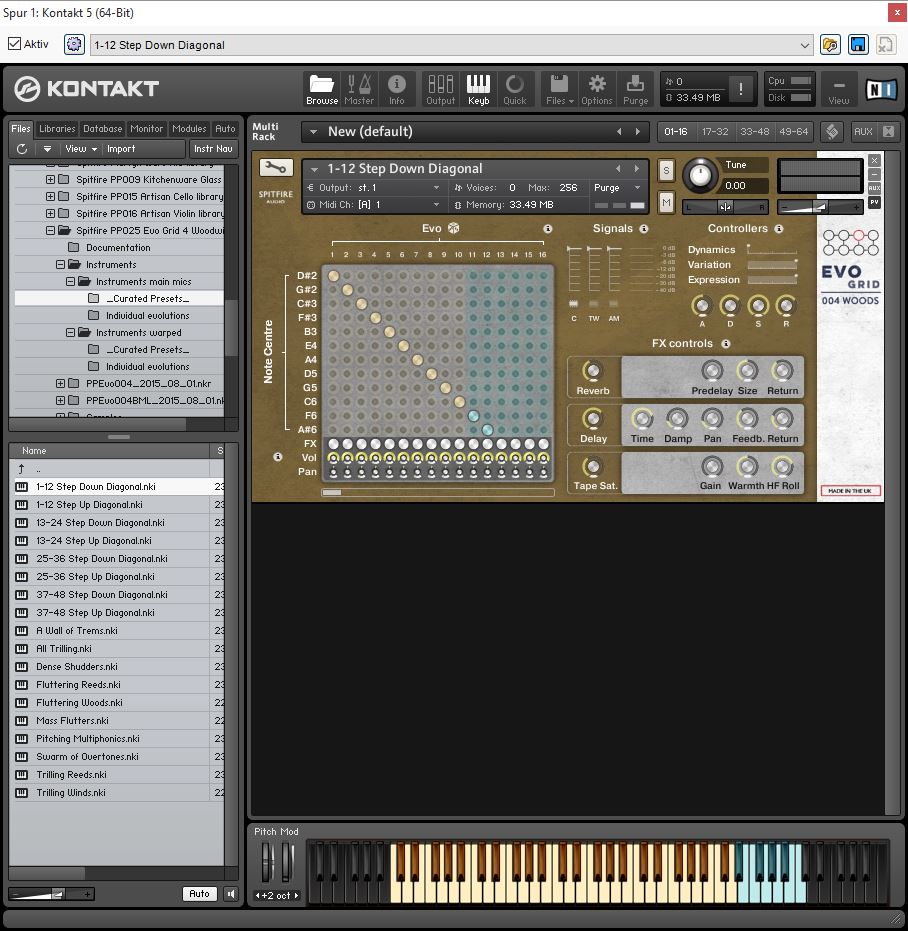The width and height of the screenshot is (908, 931).
Task: Switch to the Database tab
Action: 102,129
